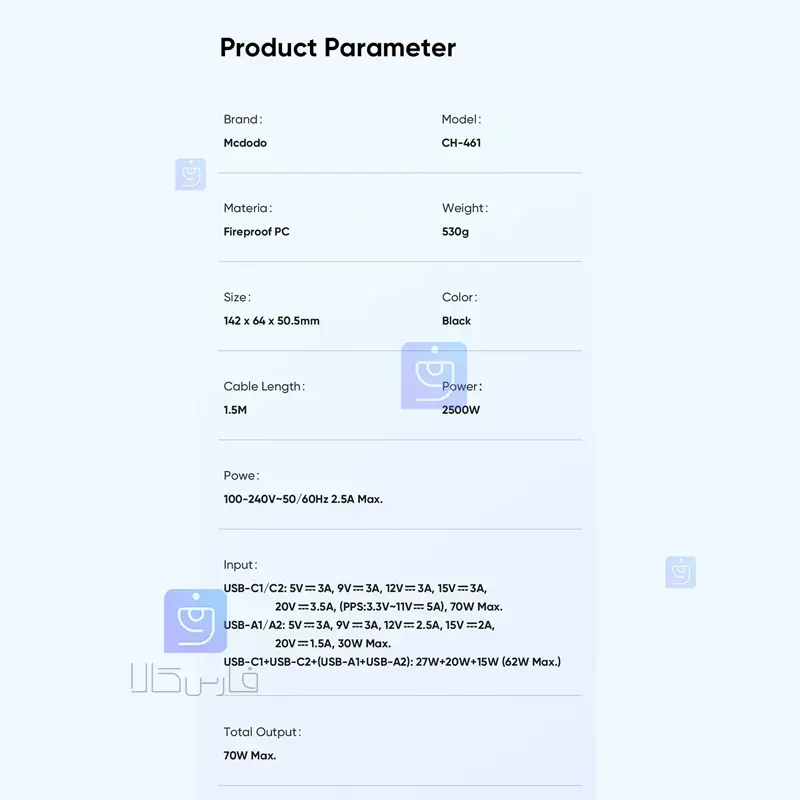Click the large watermark icon over USB-A1/A2 text

click(x=195, y=621)
